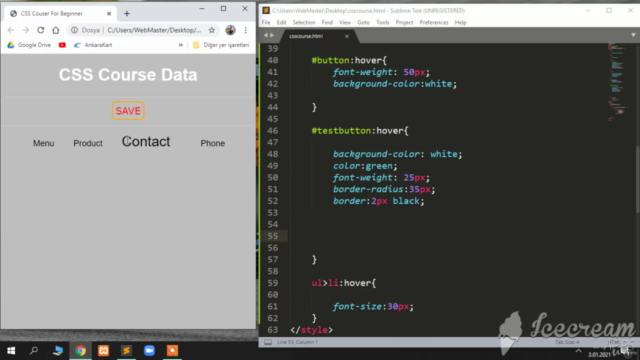Toggle side bar icon in status bar
Viewport: 640px width, 360px height.
pos(268,342)
